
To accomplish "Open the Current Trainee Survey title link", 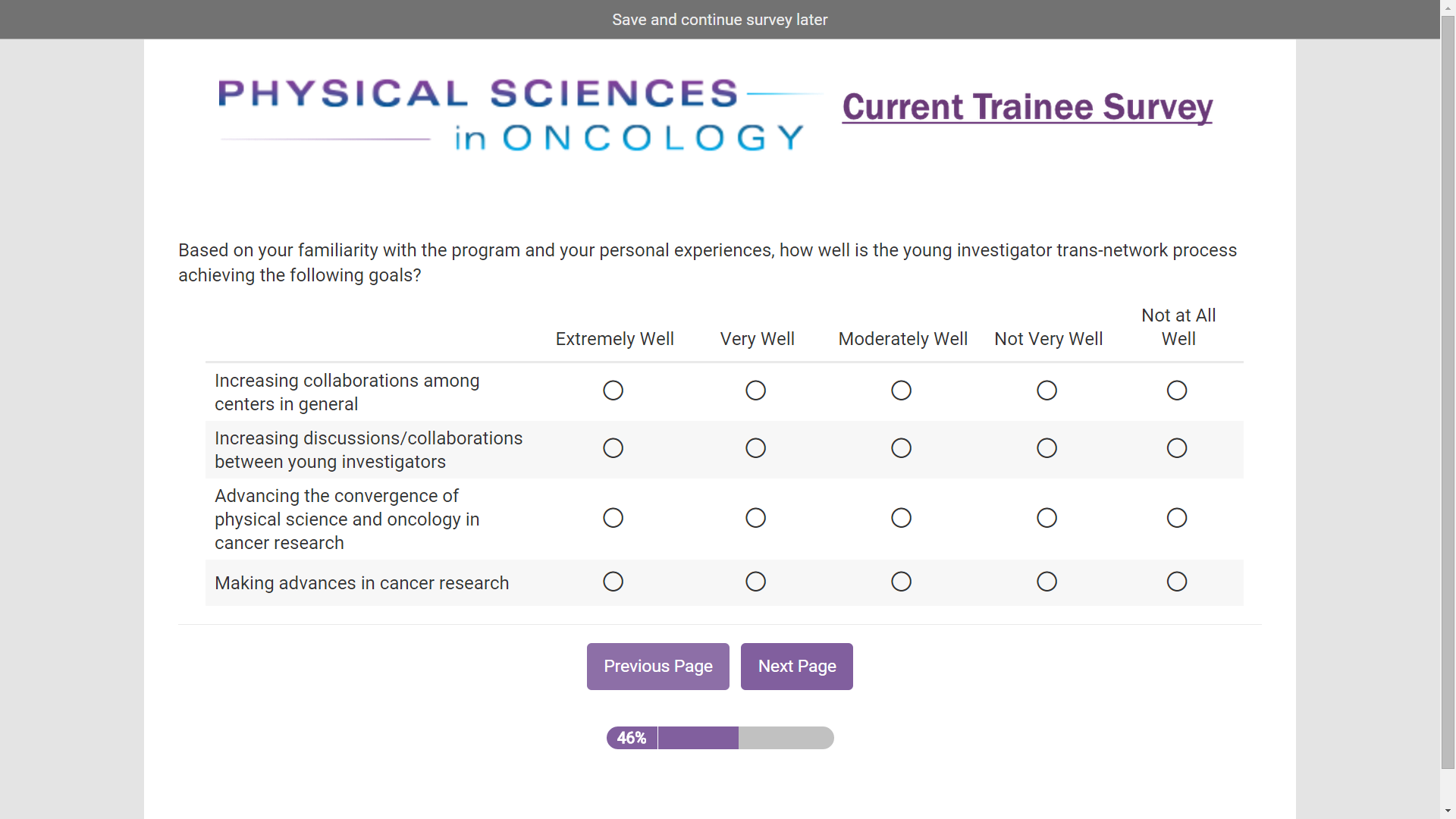I will (1027, 107).
